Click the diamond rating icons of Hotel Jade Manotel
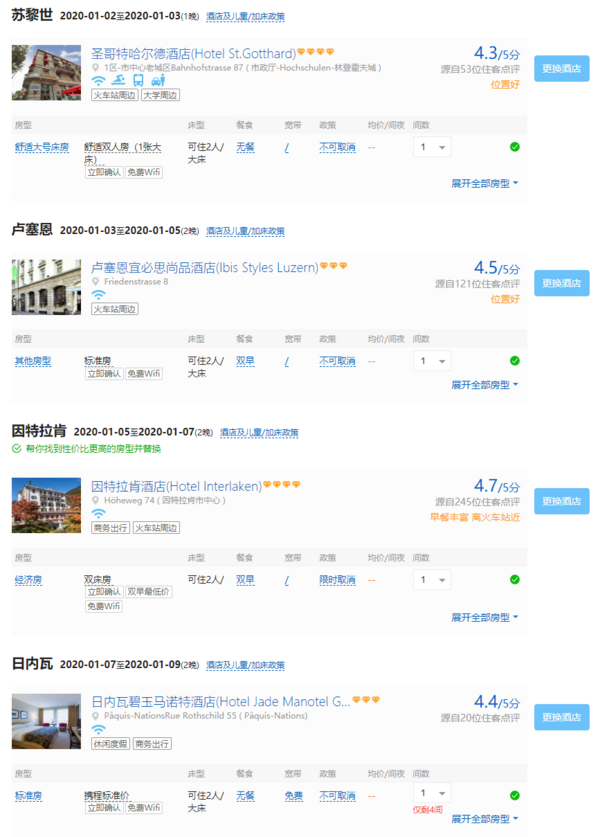 [x=366, y=699]
